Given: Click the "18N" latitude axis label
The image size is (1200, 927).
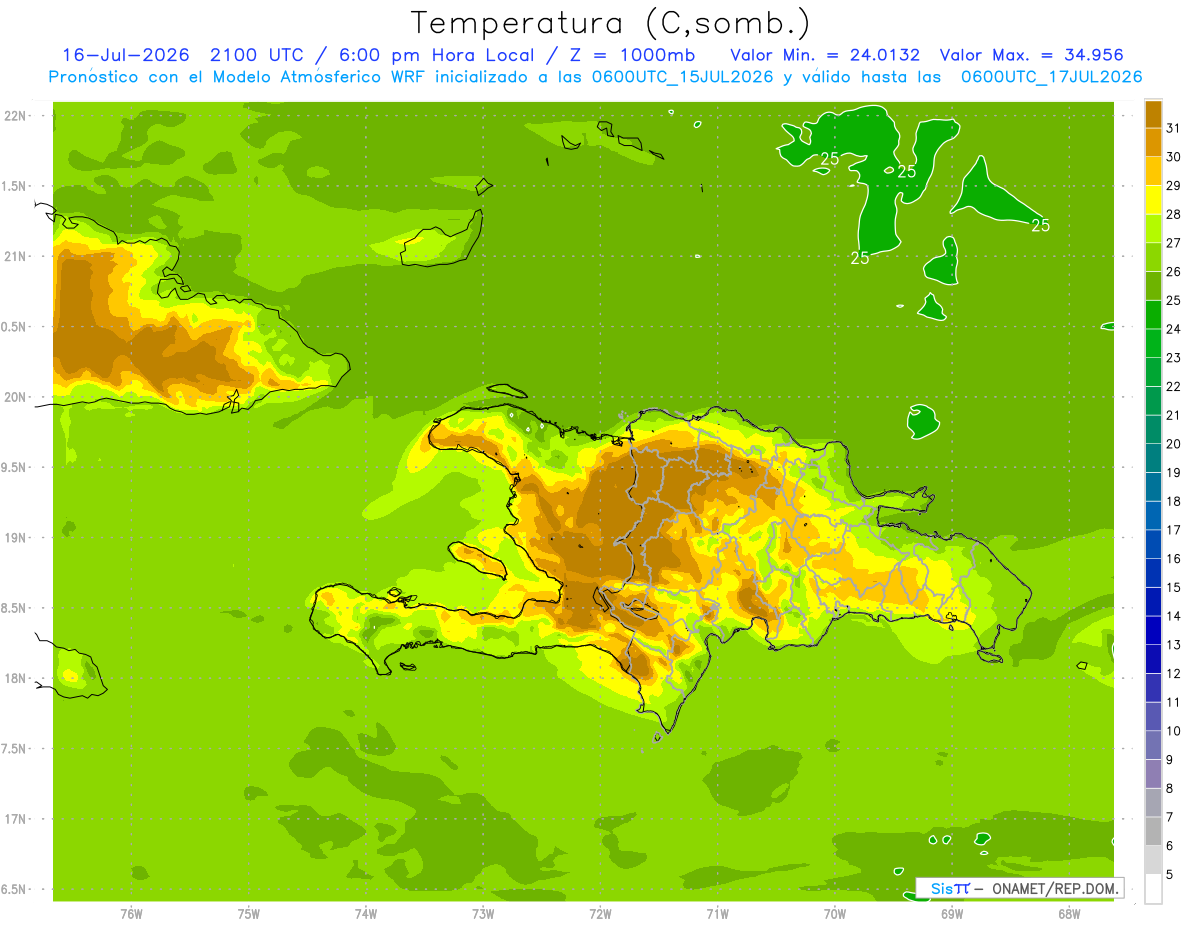Looking at the screenshot, I should click(14, 678).
